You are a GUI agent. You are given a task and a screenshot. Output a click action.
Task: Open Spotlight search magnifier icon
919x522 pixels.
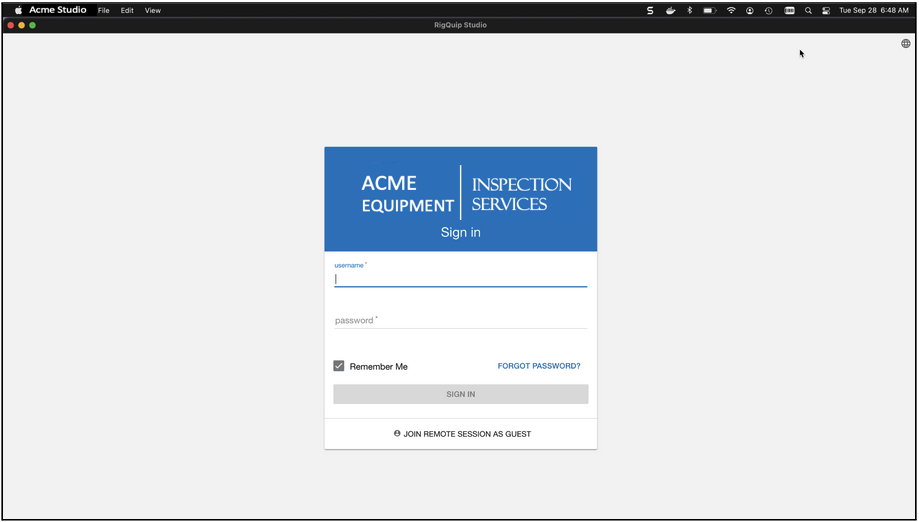tap(808, 11)
